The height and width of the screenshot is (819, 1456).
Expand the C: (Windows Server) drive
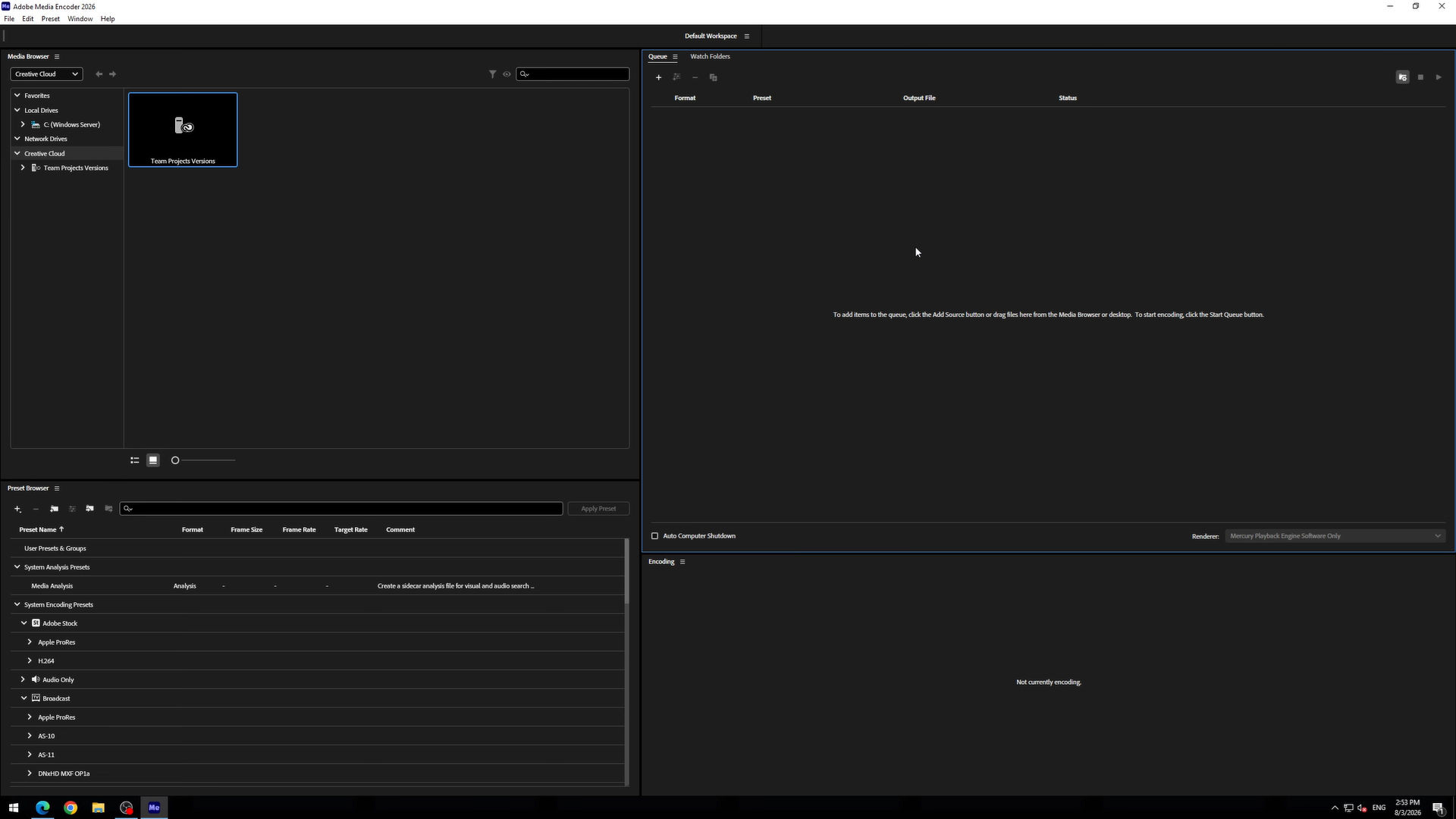pyautogui.click(x=23, y=124)
